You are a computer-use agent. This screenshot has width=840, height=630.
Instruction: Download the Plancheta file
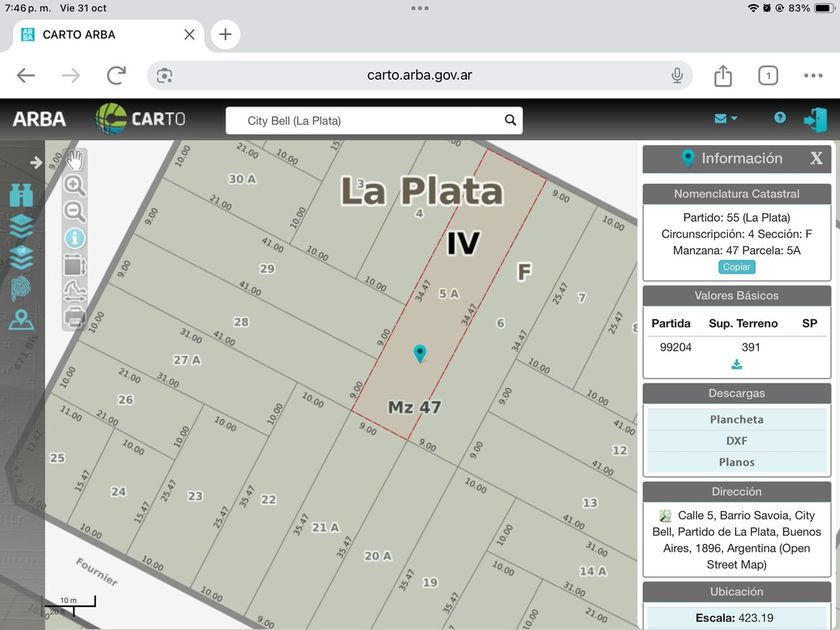[736, 420]
